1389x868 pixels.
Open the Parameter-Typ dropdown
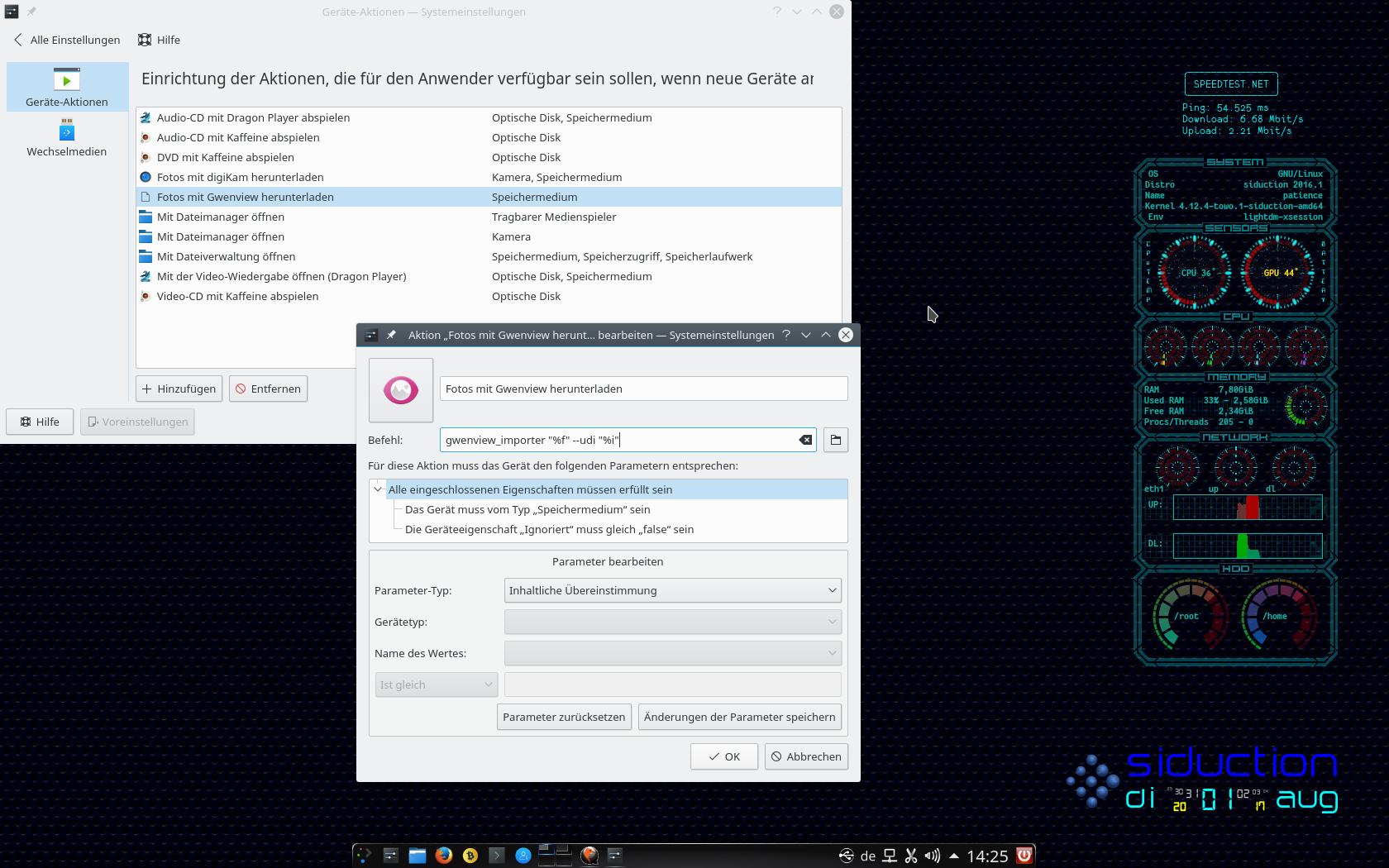click(x=672, y=590)
